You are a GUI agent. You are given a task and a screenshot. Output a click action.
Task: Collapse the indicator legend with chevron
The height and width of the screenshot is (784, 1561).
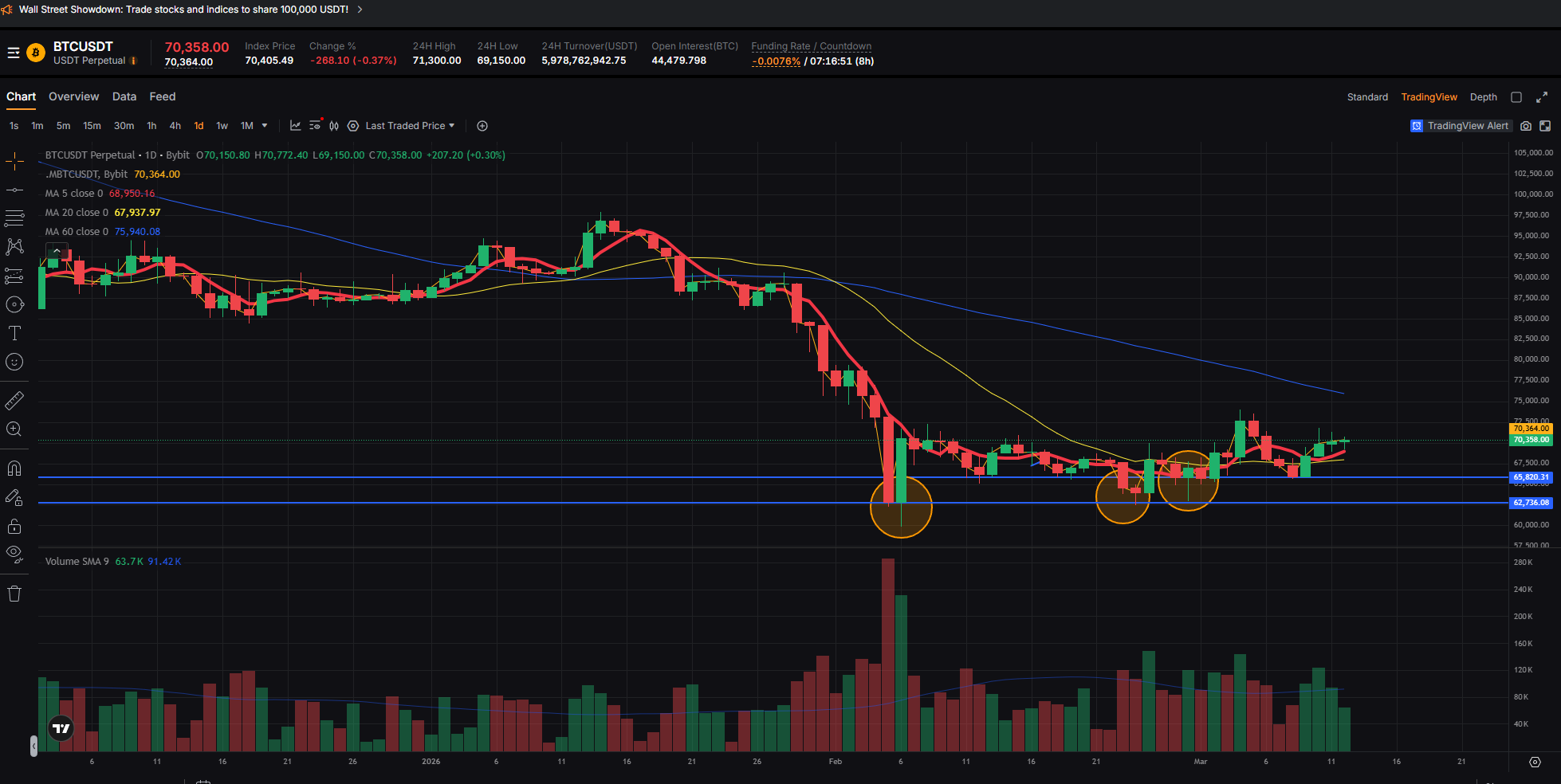pos(57,250)
